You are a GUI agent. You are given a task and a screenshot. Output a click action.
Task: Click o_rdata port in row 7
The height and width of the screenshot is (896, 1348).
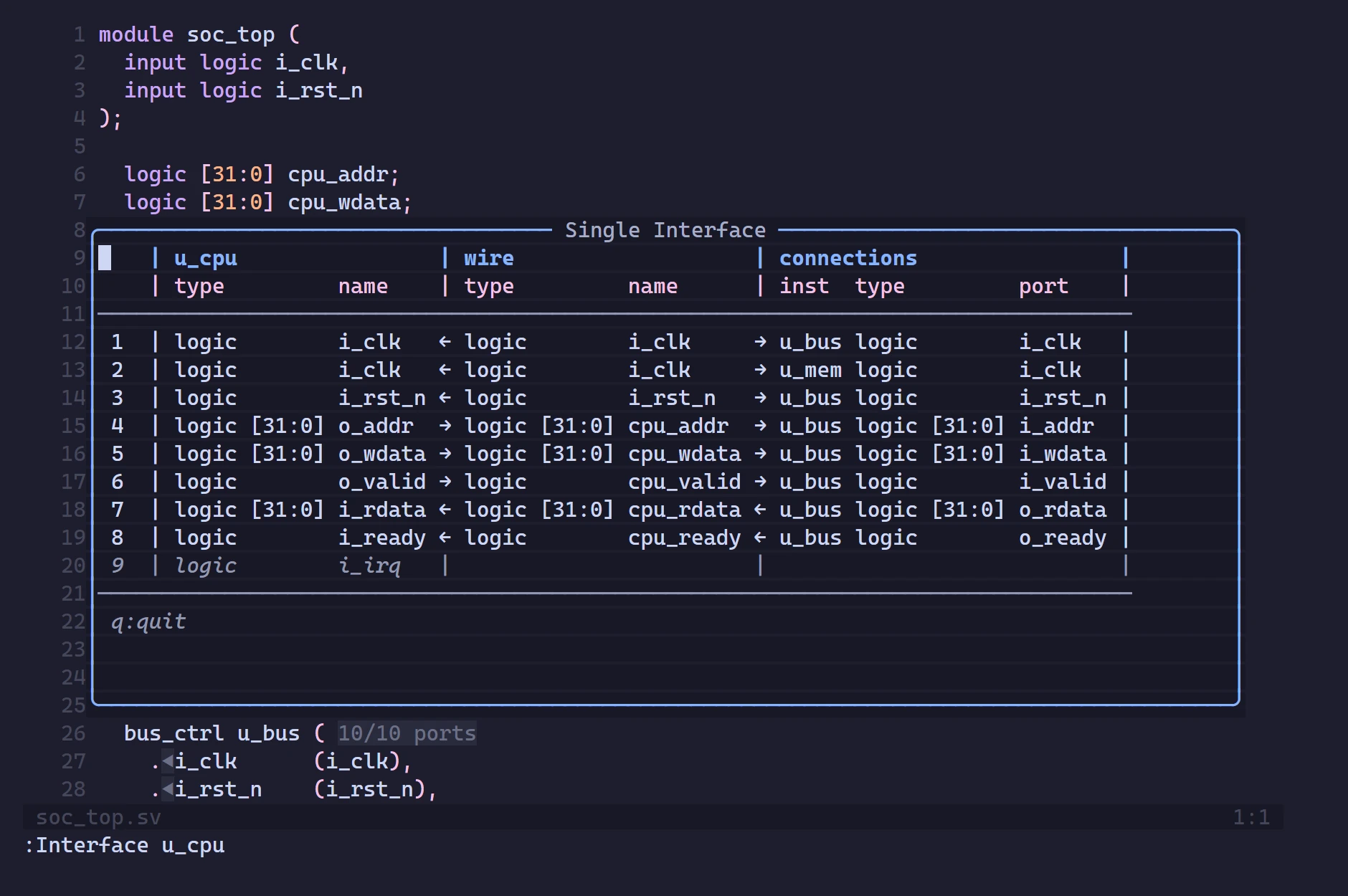click(1063, 510)
